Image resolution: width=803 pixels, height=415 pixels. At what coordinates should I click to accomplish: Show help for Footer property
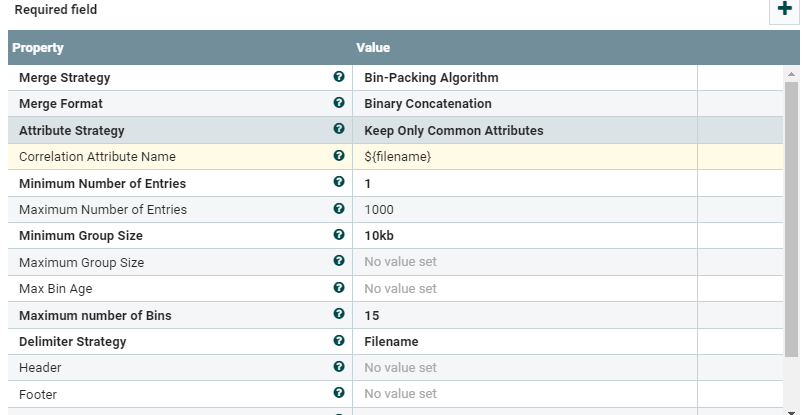point(339,394)
